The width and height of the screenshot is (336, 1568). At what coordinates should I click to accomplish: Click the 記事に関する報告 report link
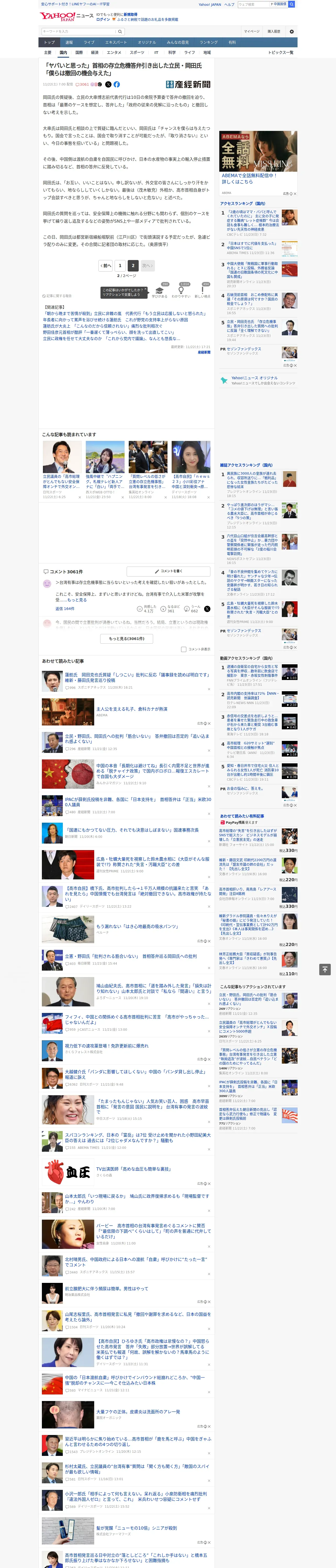pyautogui.click(x=57, y=296)
